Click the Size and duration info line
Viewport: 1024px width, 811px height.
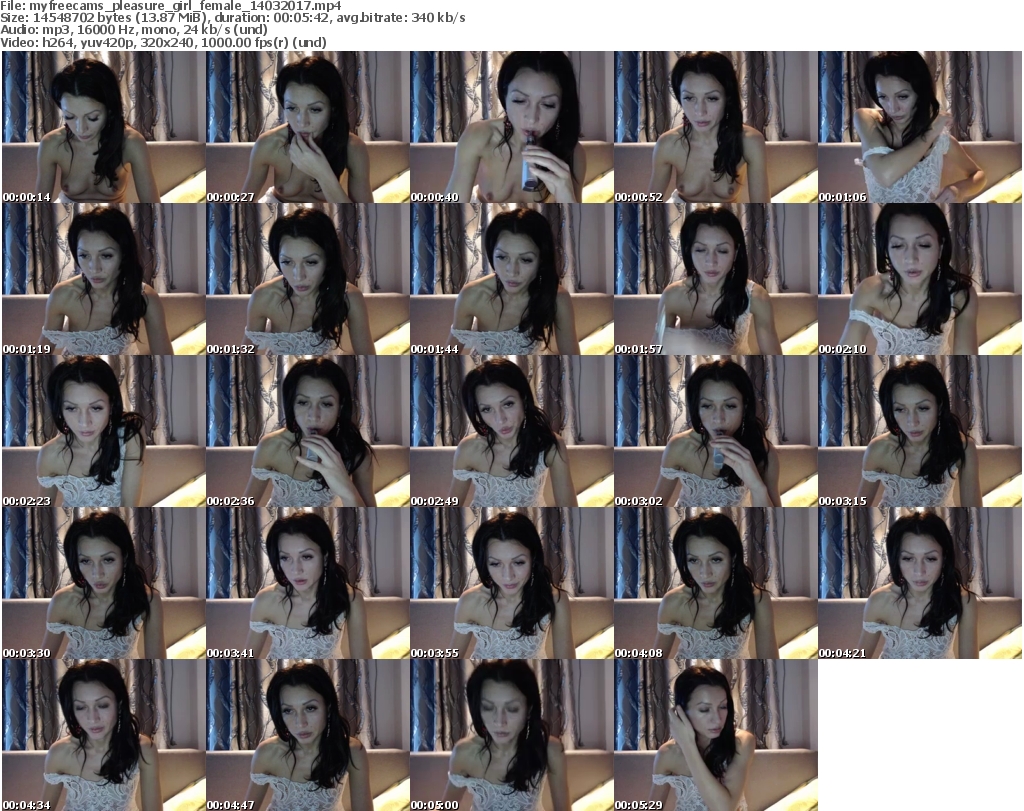(233, 18)
